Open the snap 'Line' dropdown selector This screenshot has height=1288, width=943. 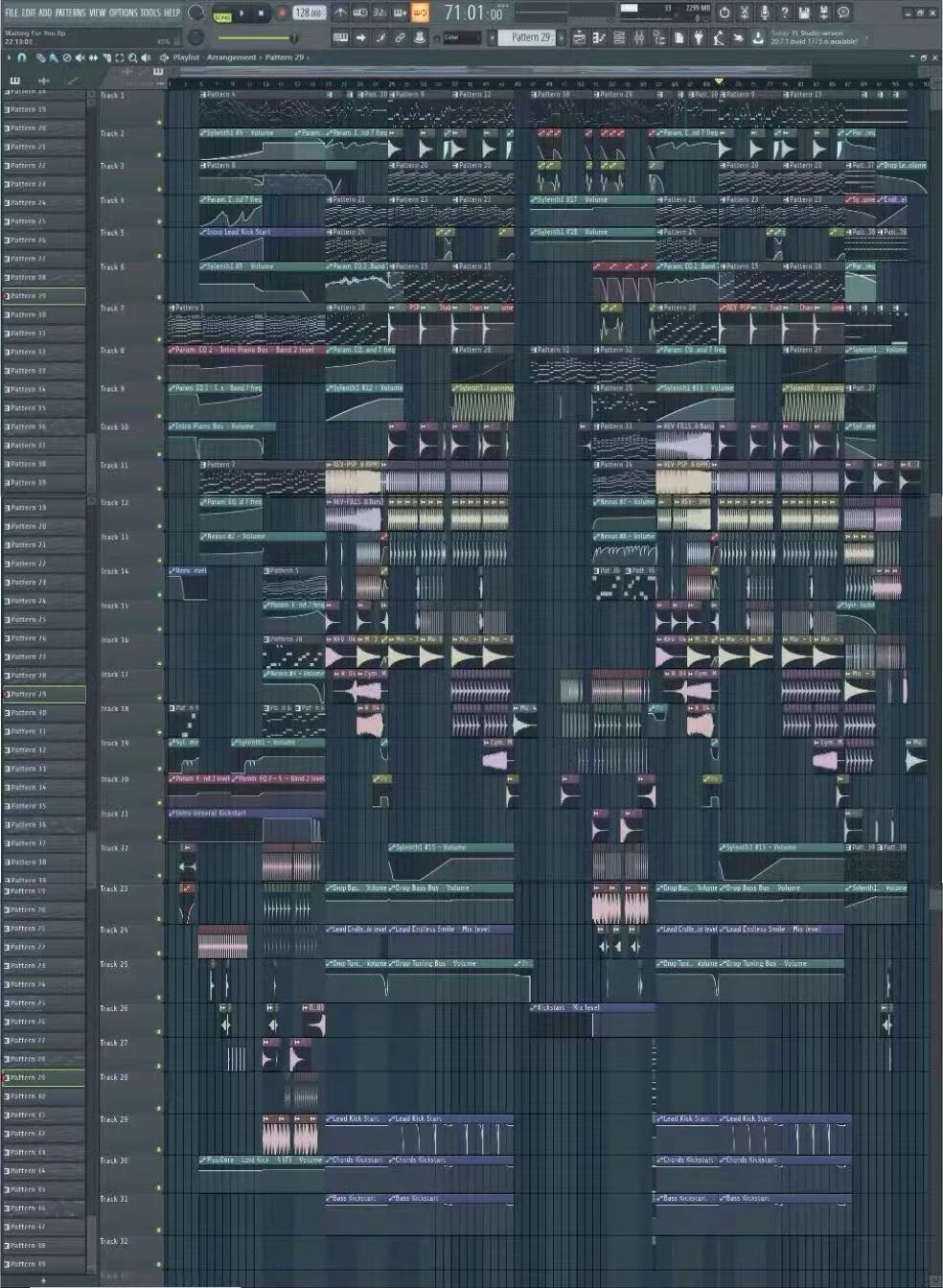(462, 37)
